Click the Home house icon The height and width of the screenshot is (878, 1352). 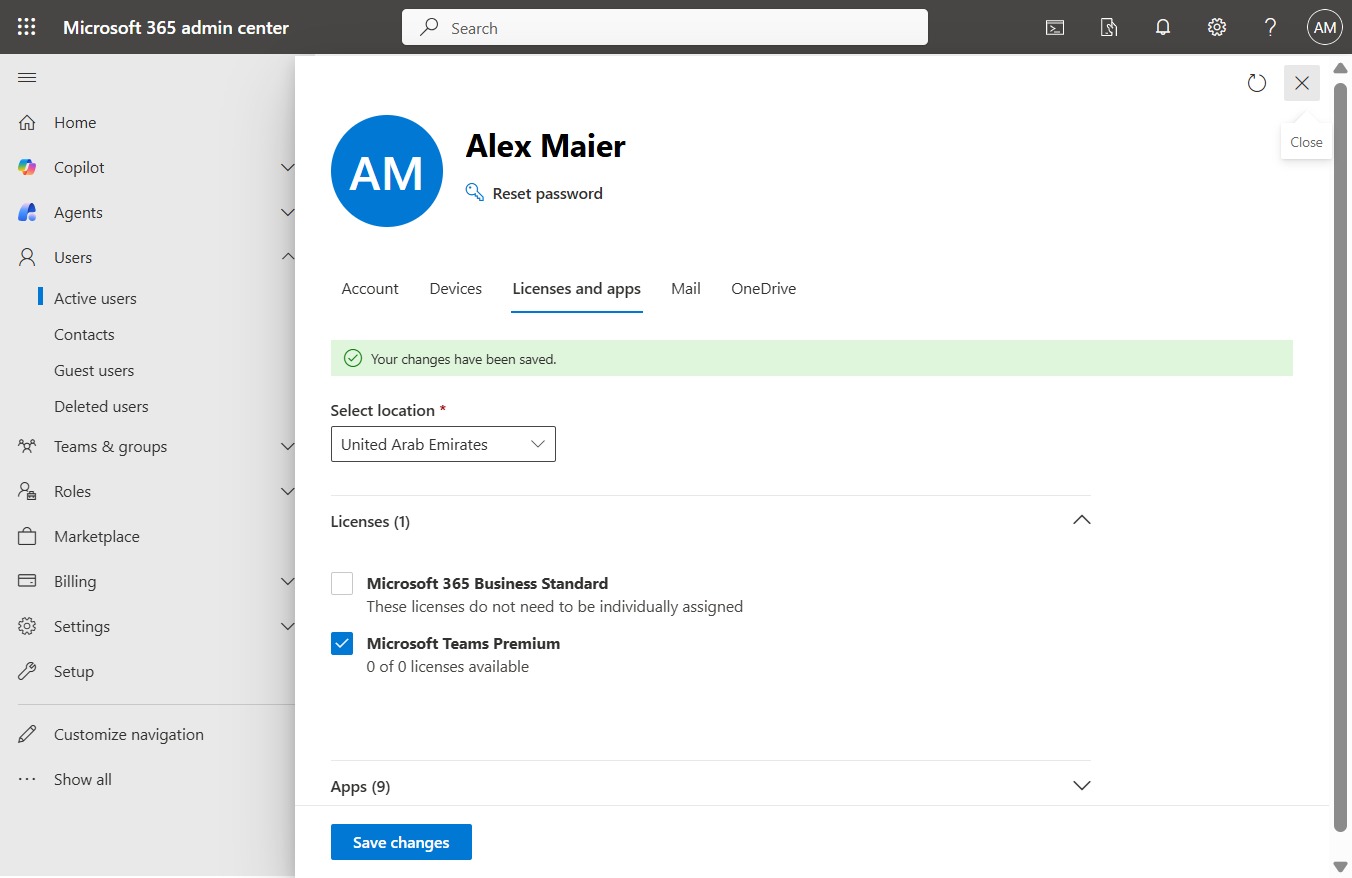(x=28, y=122)
